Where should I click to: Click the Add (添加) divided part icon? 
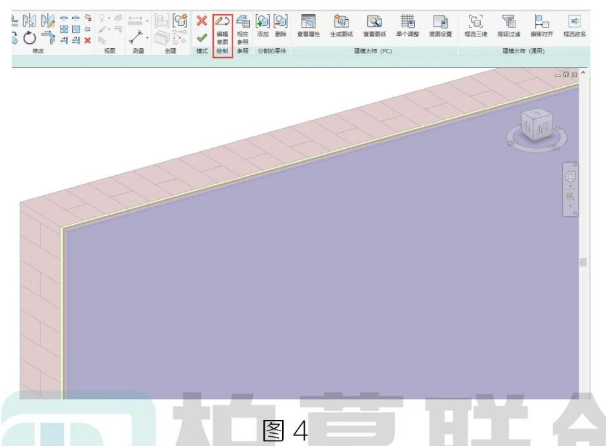pos(262,22)
